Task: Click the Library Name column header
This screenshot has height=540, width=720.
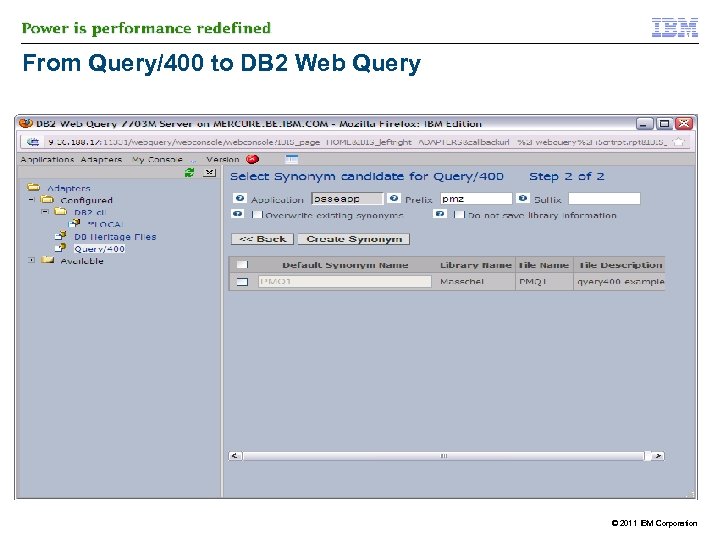Action: 475,265
